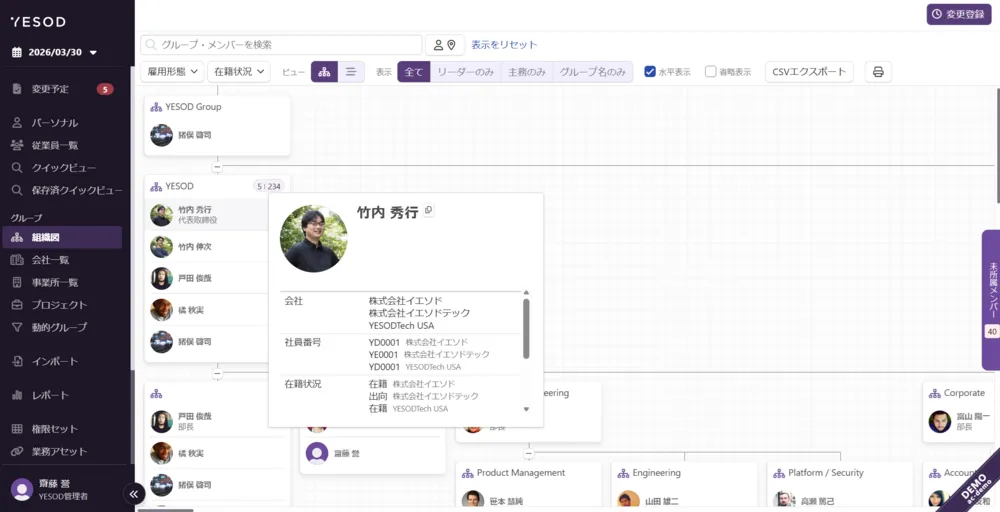
Task: Collapse the node above Product Management row
Action: pos(529,453)
